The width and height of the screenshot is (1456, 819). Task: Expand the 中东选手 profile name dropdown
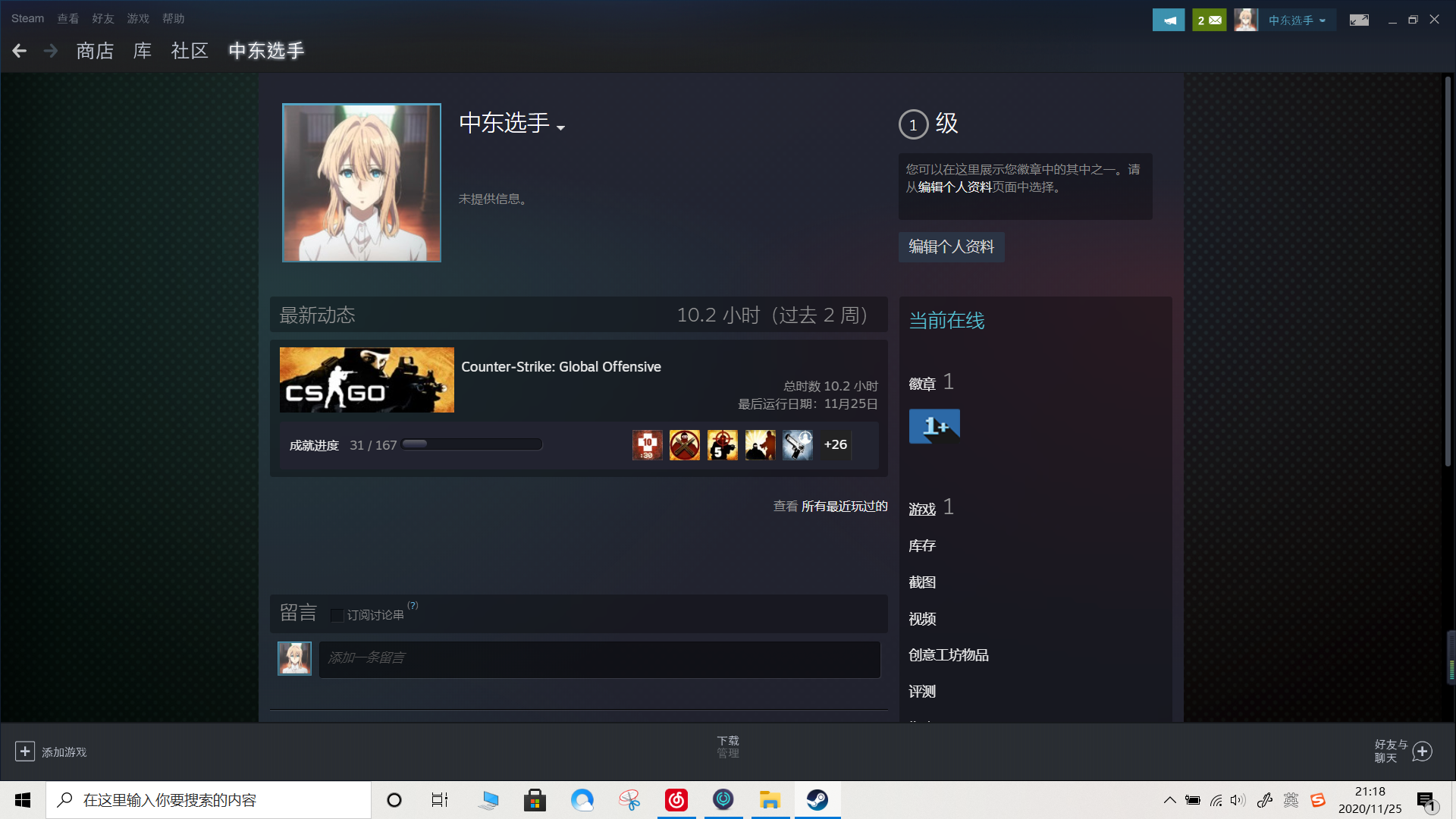(x=560, y=127)
